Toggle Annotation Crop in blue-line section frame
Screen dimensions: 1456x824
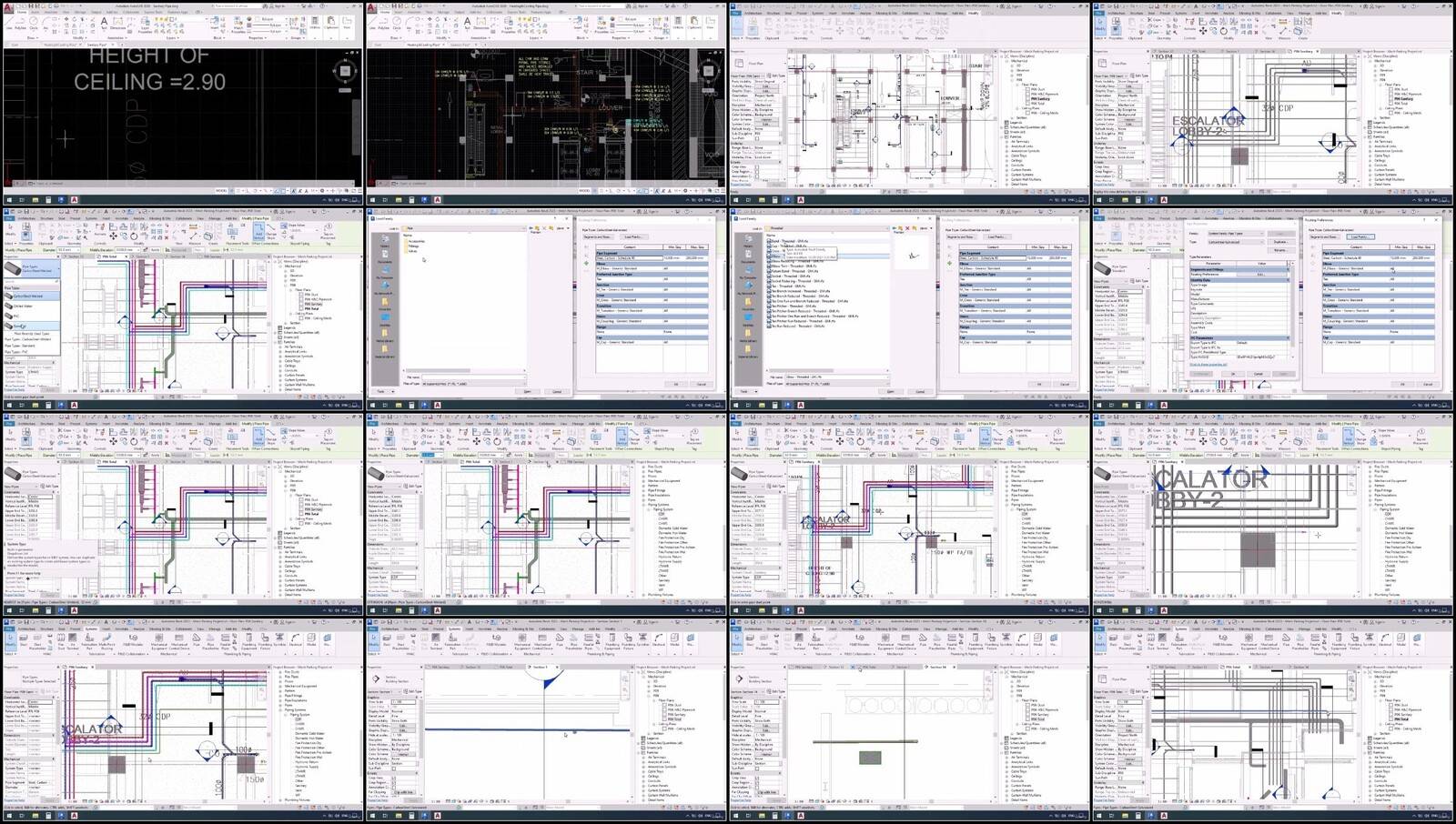393,788
